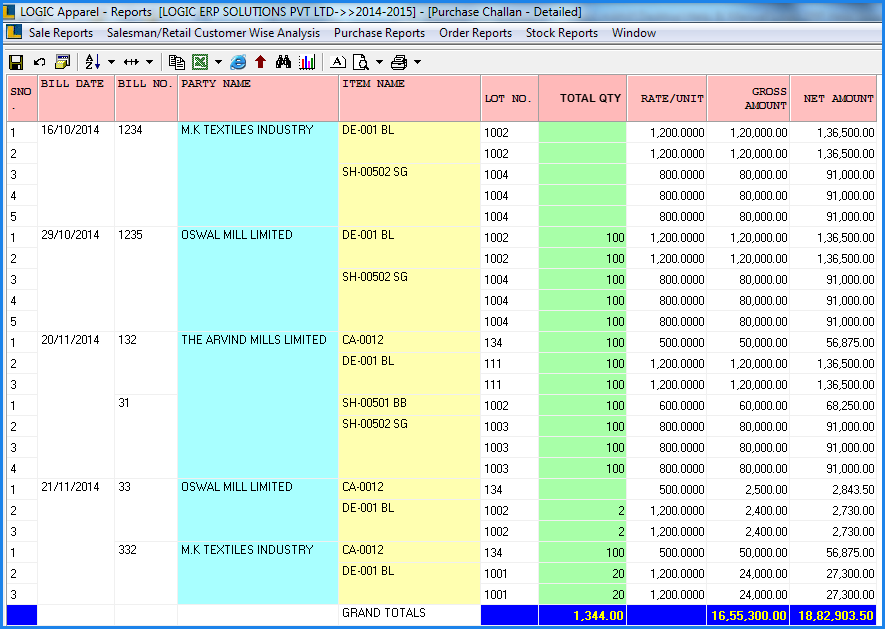This screenshot has height=629, width=885.
Task: Select bill date 29/10/2014 cell
Action: click(76, 279)
